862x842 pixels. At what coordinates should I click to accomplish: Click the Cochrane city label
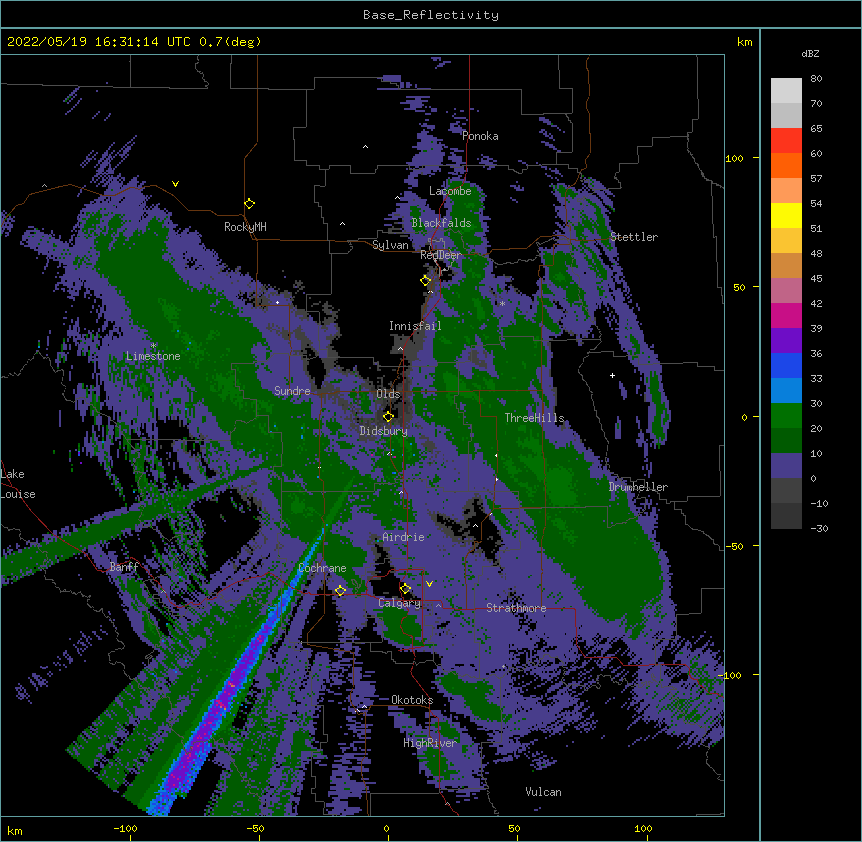[322, 568]
